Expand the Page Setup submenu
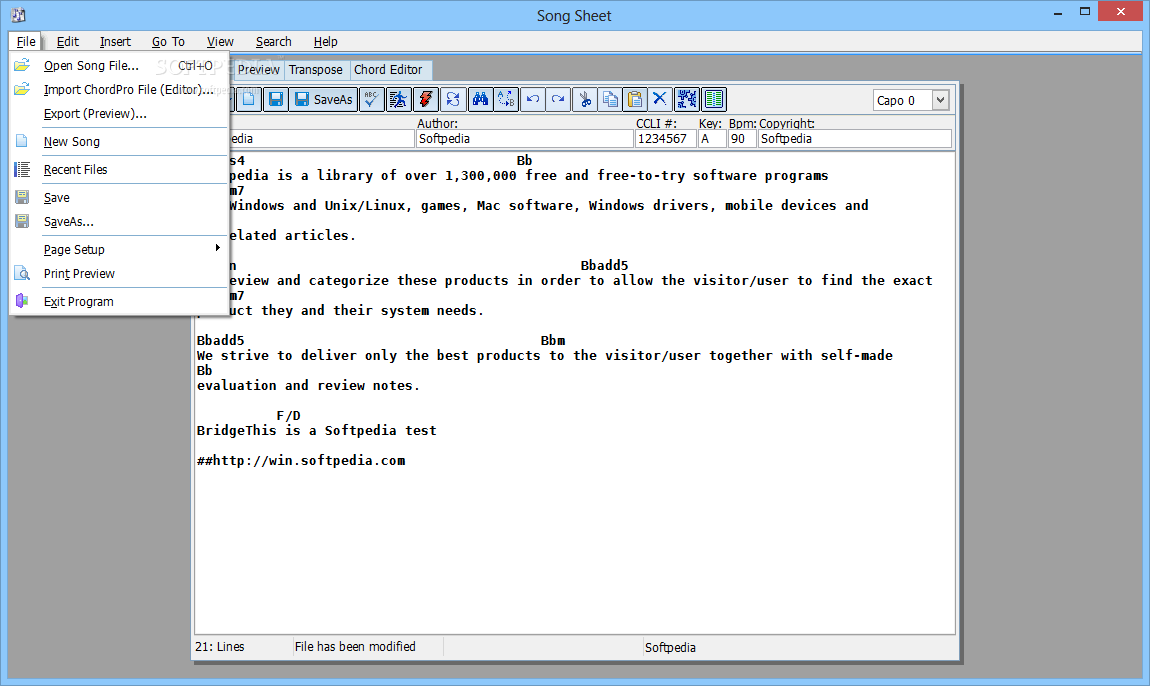The image size is (1150, 686). [120, 249]
